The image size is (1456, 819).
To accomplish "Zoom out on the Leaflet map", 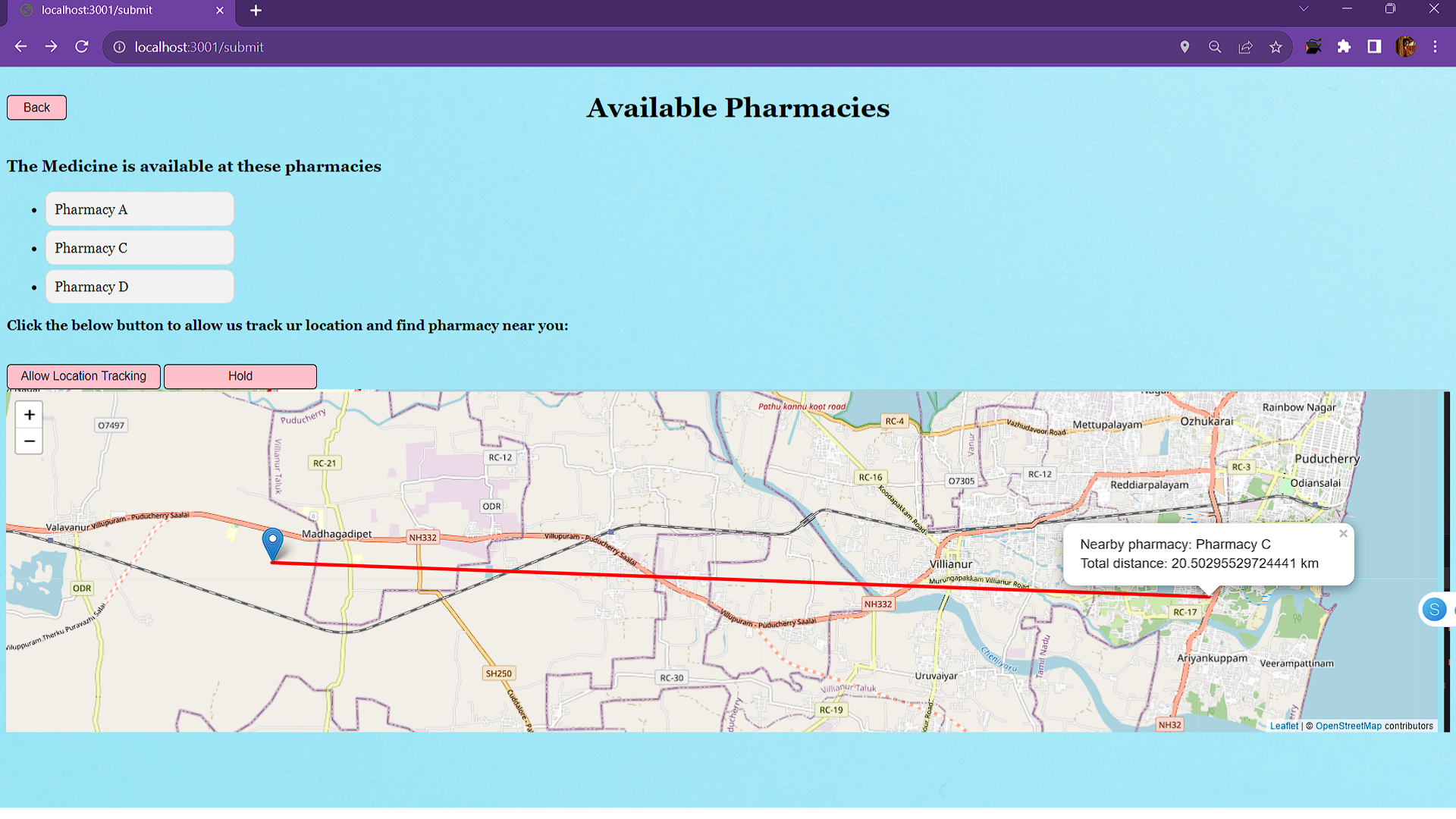I will pos(29,441).
